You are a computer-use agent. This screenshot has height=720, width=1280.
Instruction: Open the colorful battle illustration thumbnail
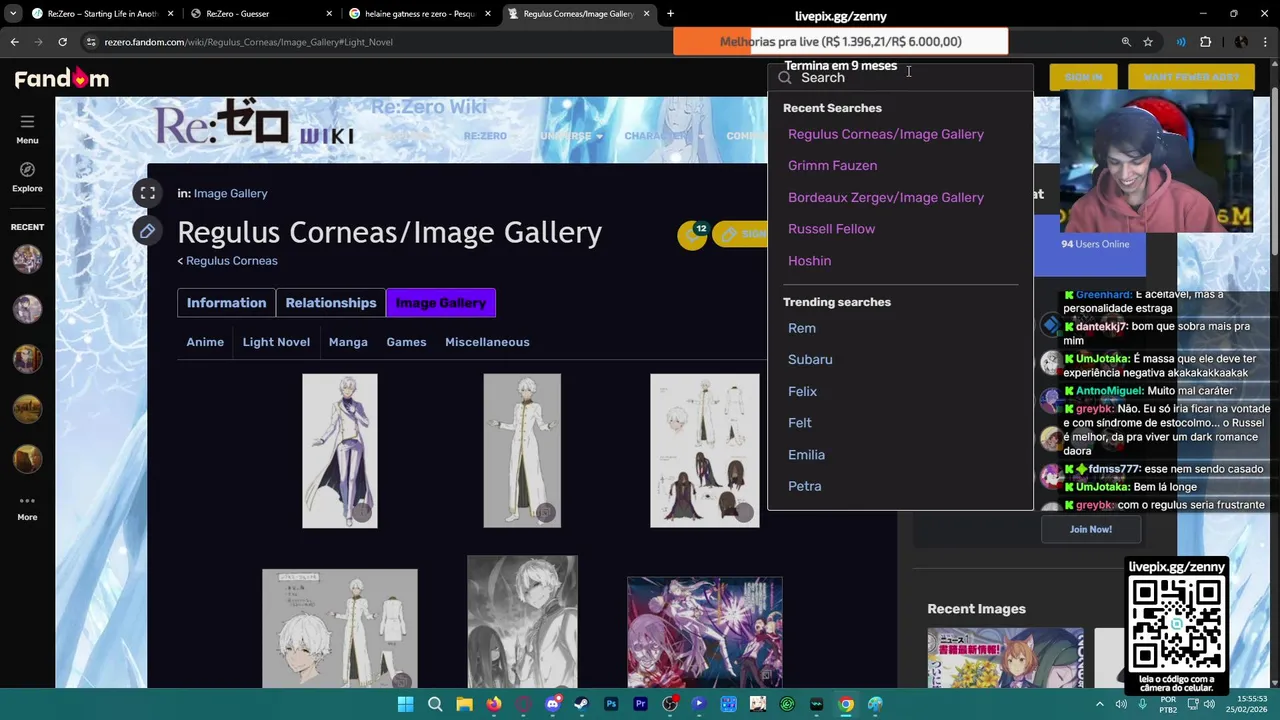pos(705,632)
